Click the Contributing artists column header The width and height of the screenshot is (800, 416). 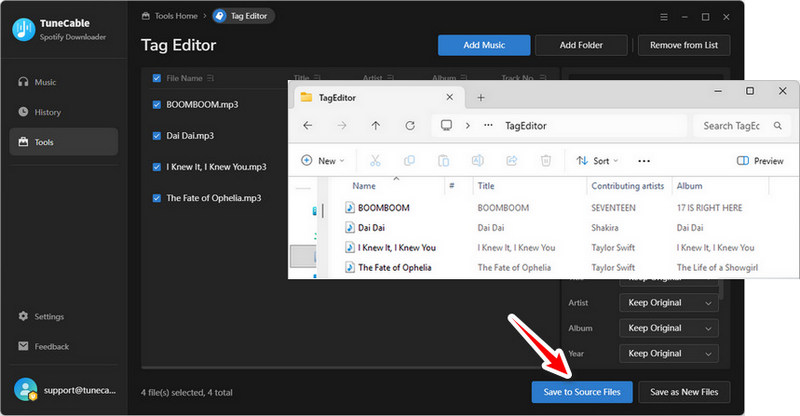click(x=628, y=186)
